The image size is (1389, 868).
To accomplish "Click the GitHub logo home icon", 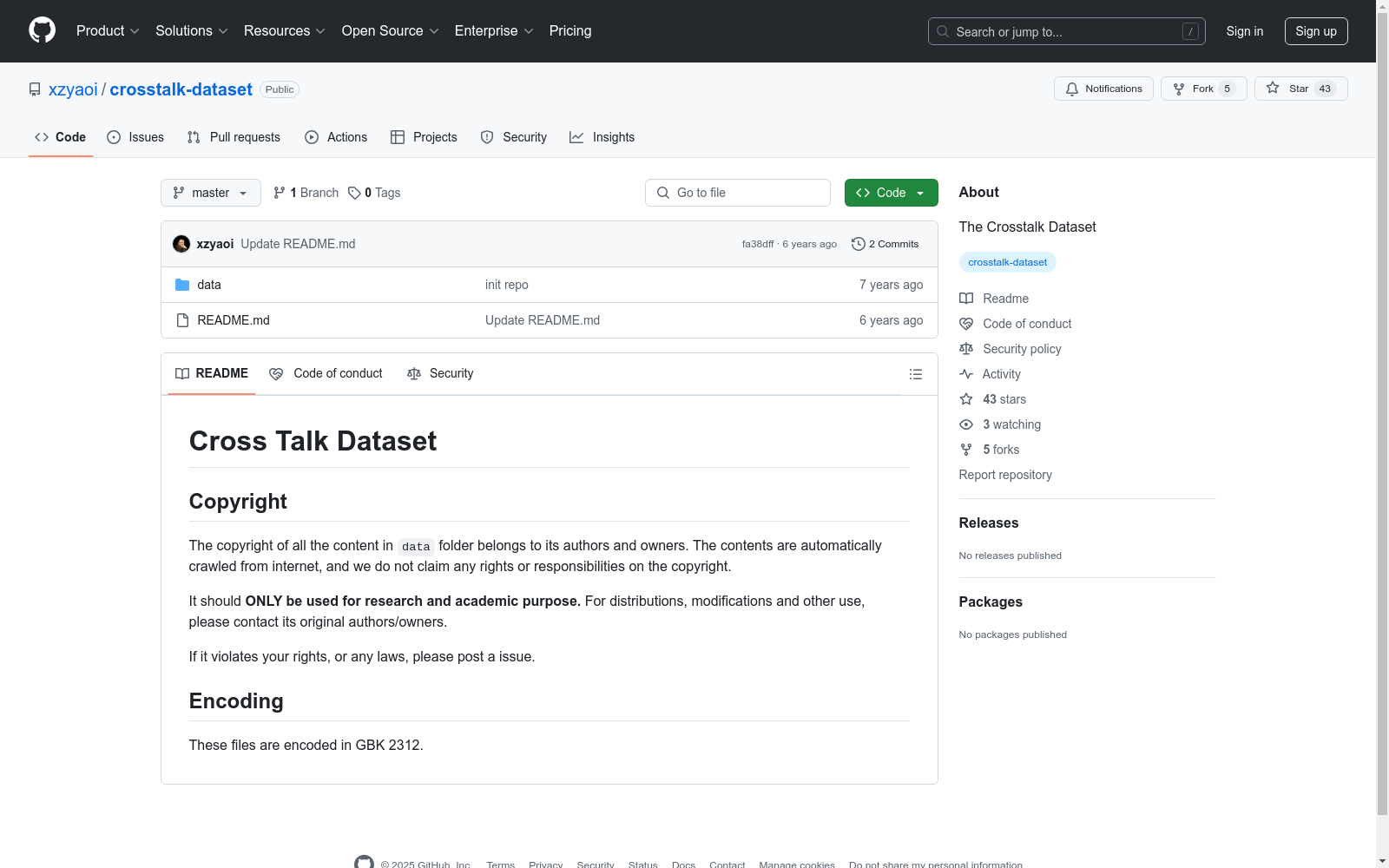I will click(x=42, y=30).
